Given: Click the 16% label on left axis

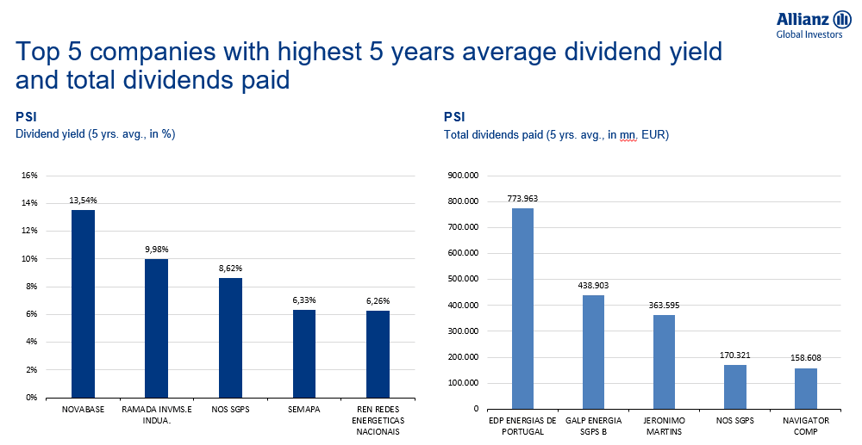Looking at the screenshot, I should point(30,175).
